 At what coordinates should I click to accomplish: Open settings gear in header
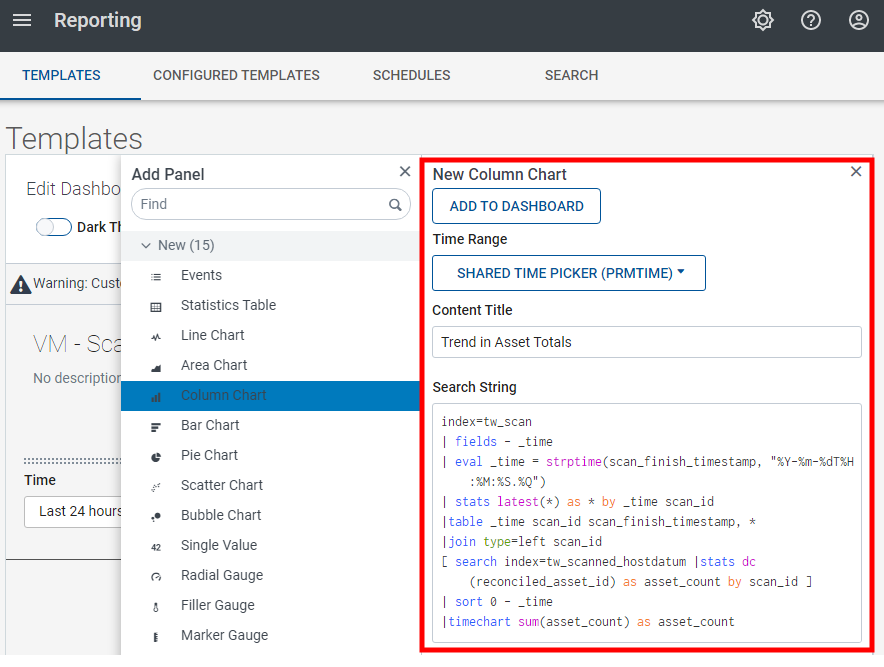(762, 21)
